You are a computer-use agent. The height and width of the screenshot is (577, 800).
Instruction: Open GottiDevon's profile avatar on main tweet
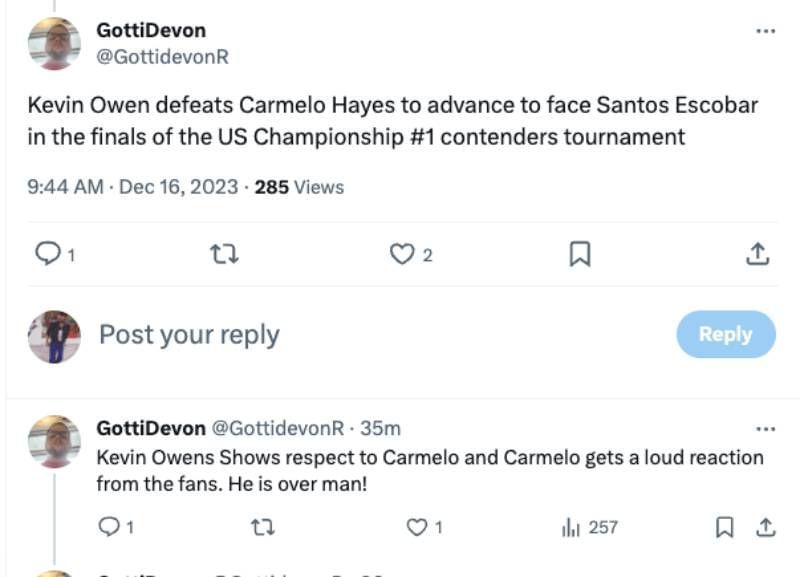point(54,44)
